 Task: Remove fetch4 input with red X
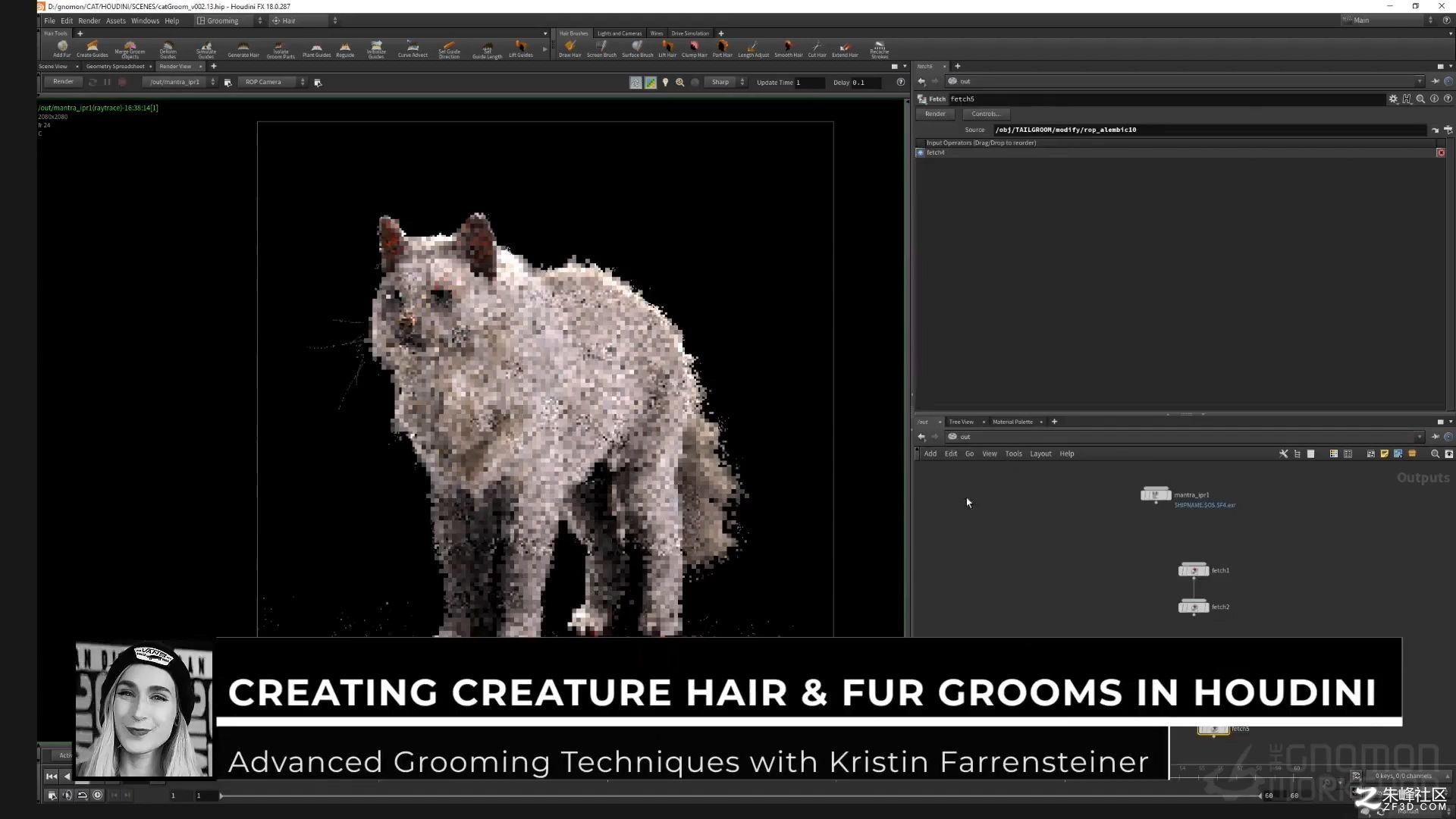point(1441,152)
